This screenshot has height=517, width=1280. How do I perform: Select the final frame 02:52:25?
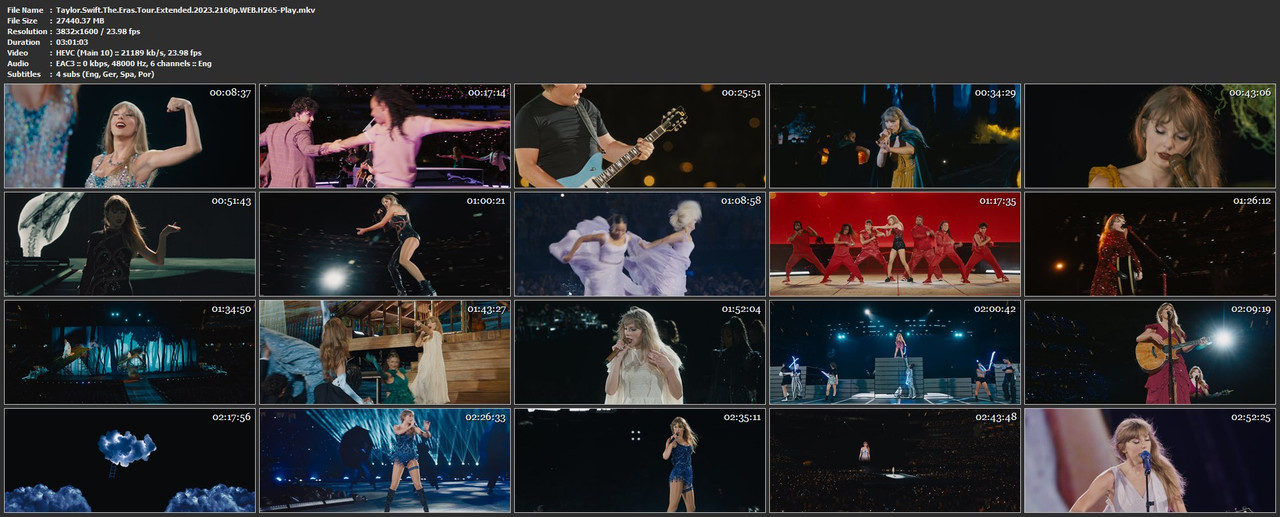[1150, 460]
